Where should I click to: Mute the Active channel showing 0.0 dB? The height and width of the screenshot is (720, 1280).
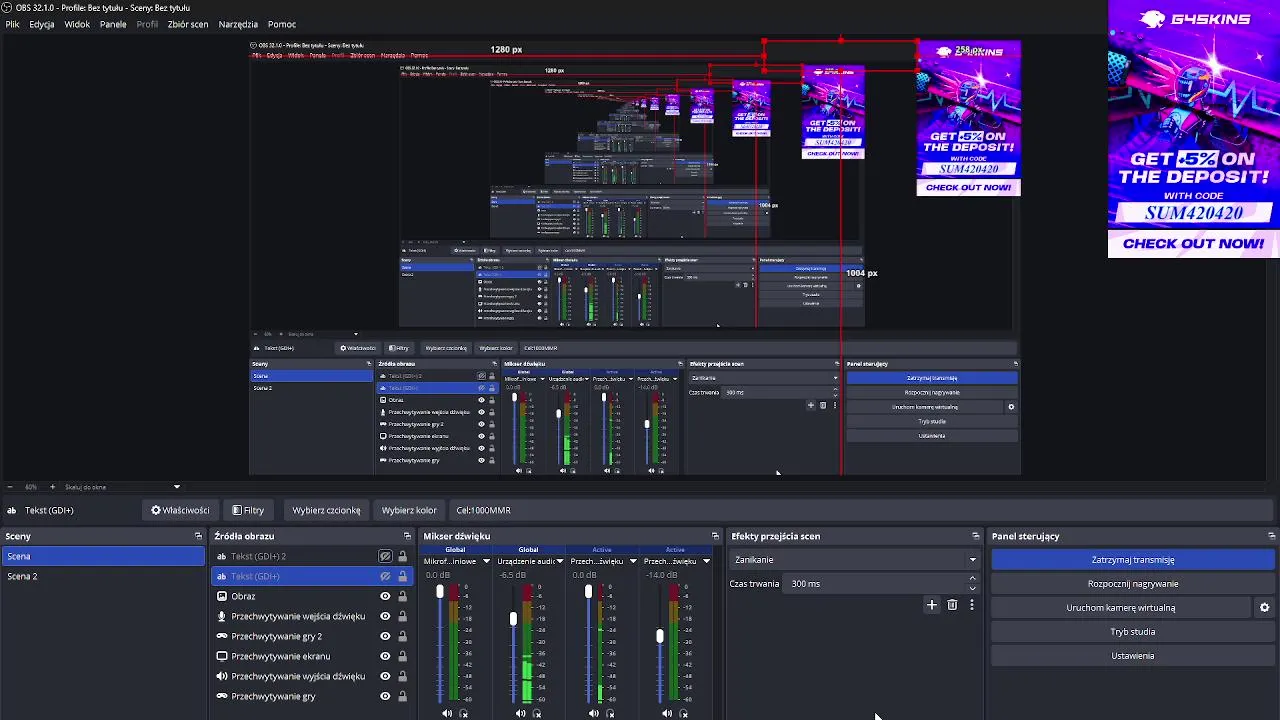[x=594, y=714]
